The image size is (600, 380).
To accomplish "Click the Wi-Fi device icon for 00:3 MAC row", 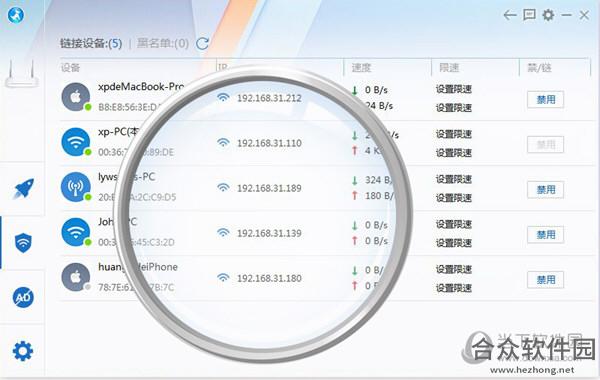I will [x=76, y=232].
